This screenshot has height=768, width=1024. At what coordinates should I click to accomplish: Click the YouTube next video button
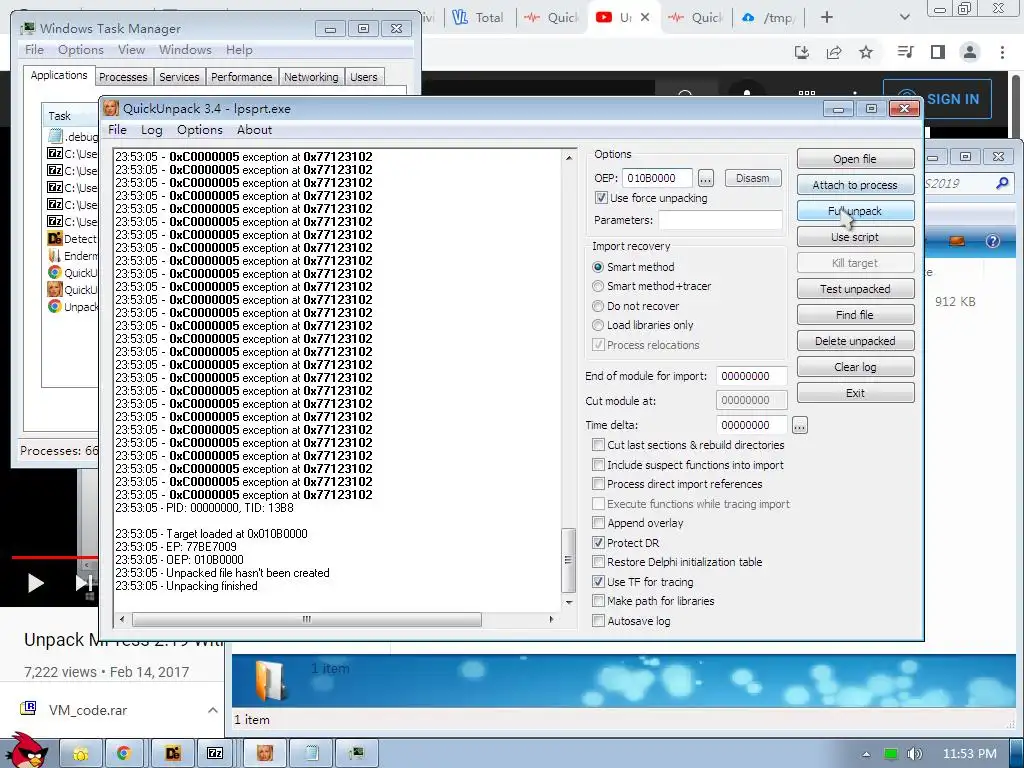click(x=83, y=583)
